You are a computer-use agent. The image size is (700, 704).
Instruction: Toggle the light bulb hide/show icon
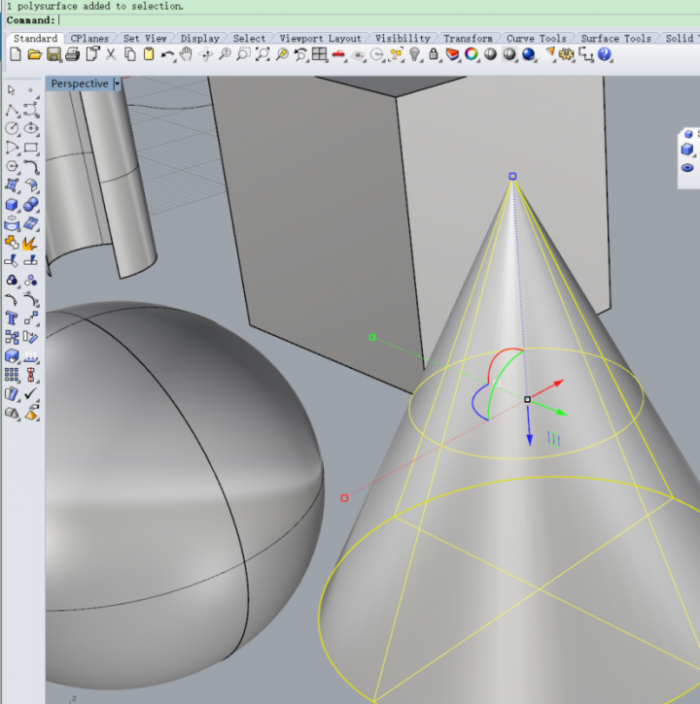[x=415, y=54]
